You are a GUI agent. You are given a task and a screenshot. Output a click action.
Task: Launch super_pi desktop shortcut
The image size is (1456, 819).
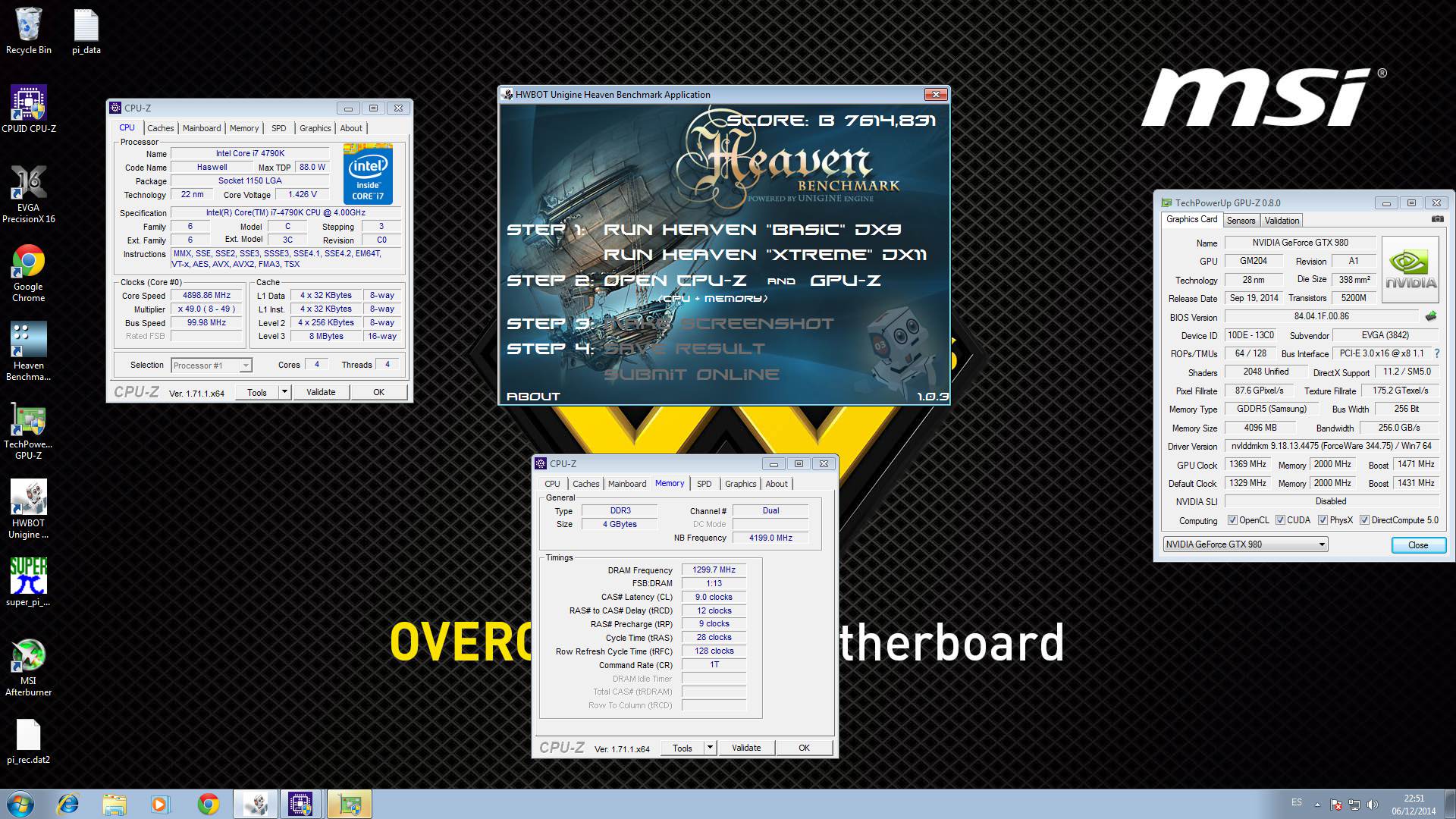(x=29, y=582)
